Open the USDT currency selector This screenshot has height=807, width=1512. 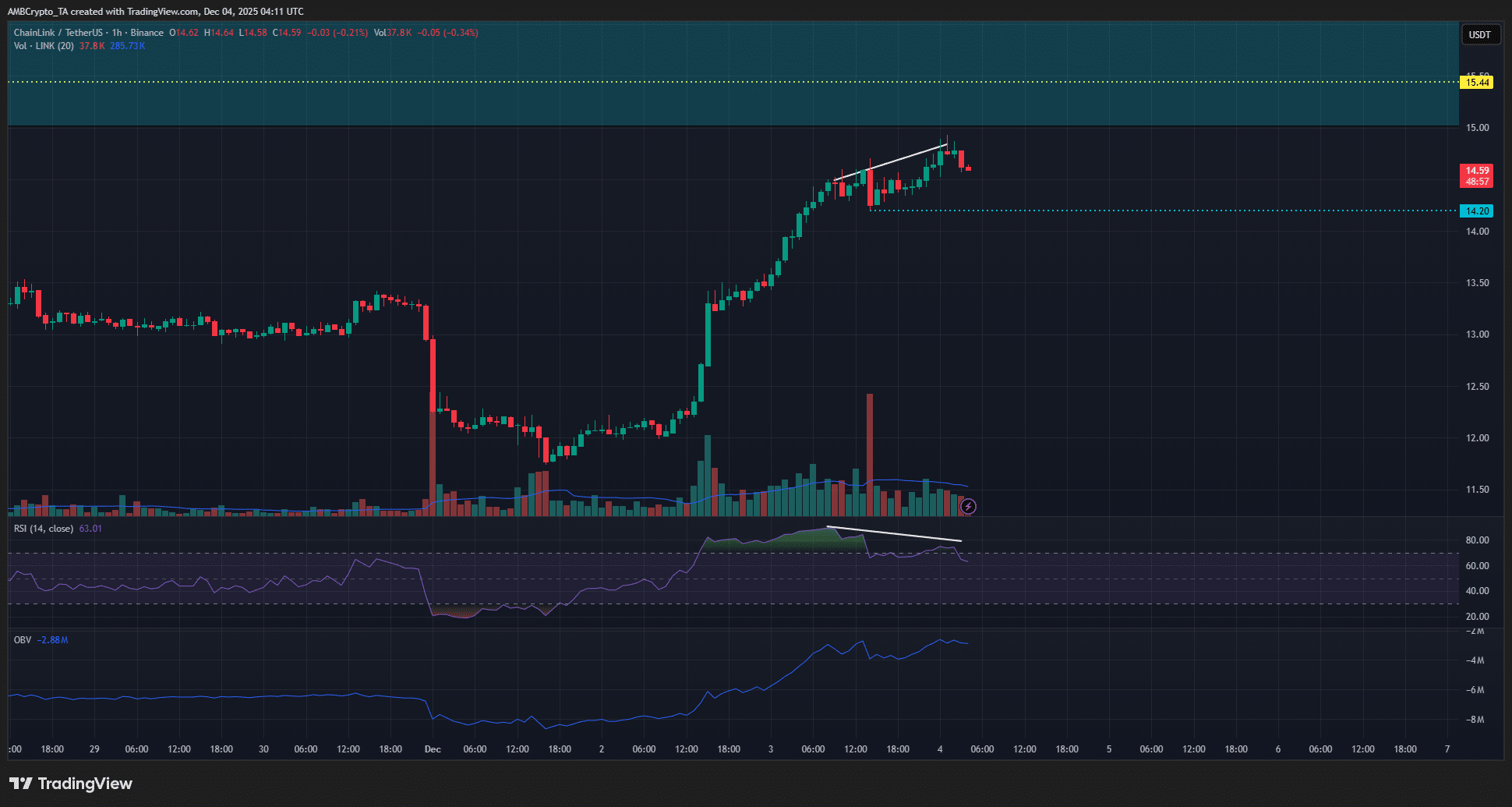[x=1479, y=34]
